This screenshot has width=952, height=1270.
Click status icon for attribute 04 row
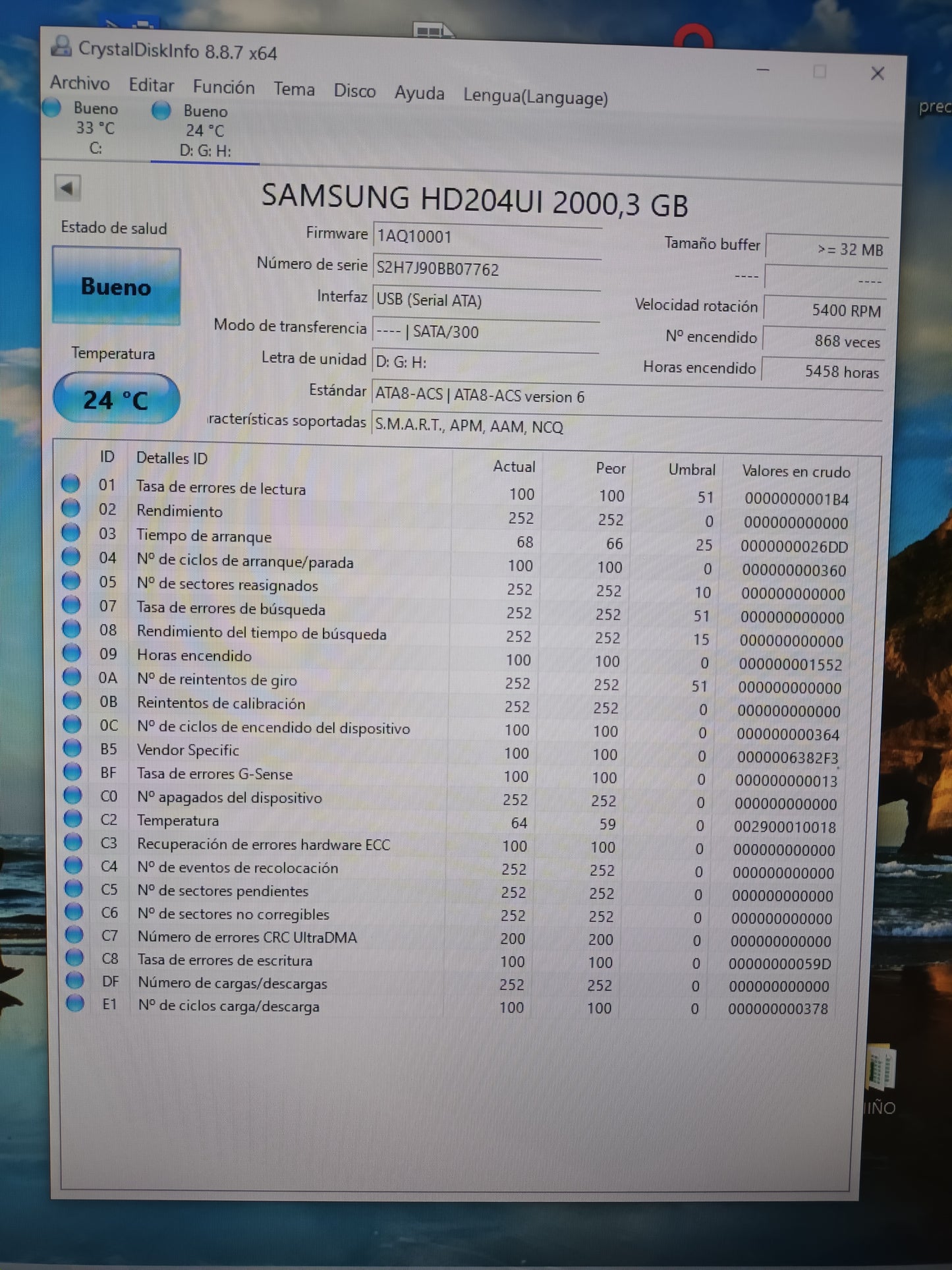[71, 557]
